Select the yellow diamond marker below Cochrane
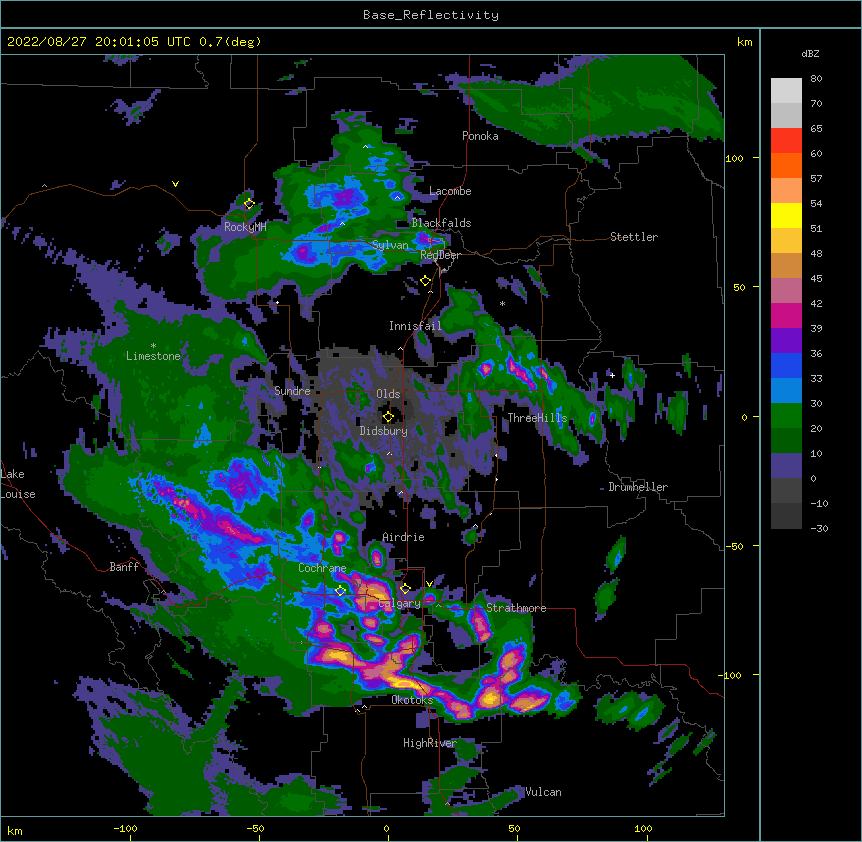 tap(340, 591)
